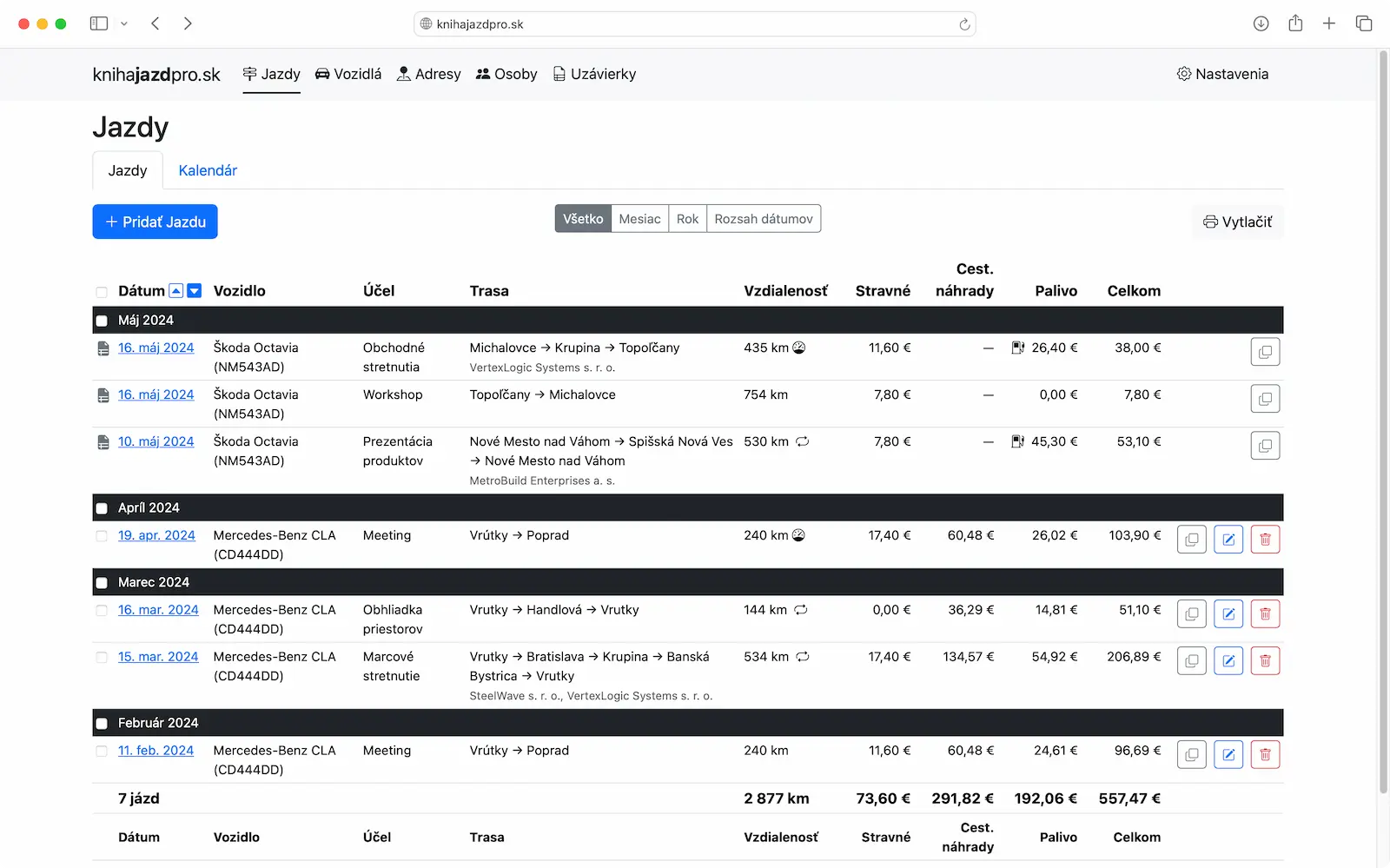1390x868 pixels.
Task: Duplicate the 11. feb. 2024 trip
Action: coord(1191,755)
